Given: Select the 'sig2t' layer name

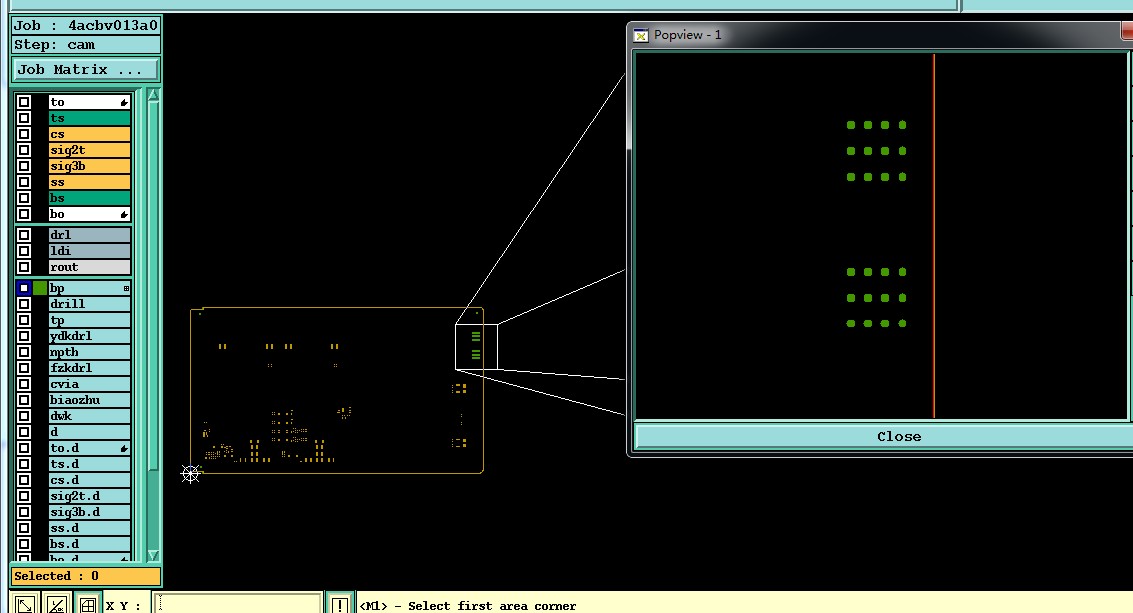Looking at the screenshot, I should [90, 150].
